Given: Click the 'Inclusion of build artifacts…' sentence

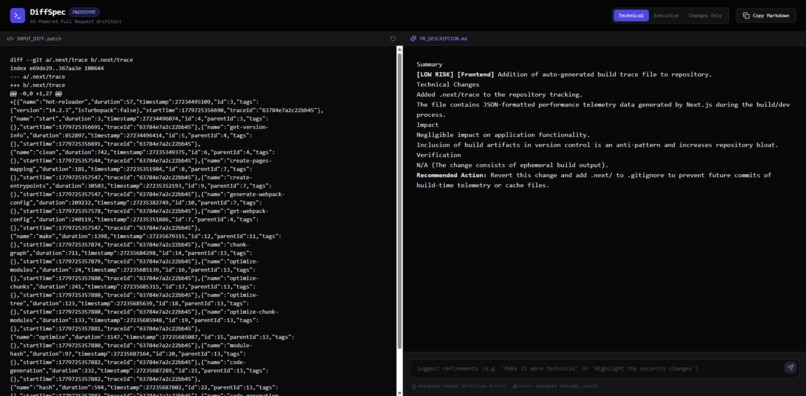Looking at the screenshot, I should coord(597,145).
